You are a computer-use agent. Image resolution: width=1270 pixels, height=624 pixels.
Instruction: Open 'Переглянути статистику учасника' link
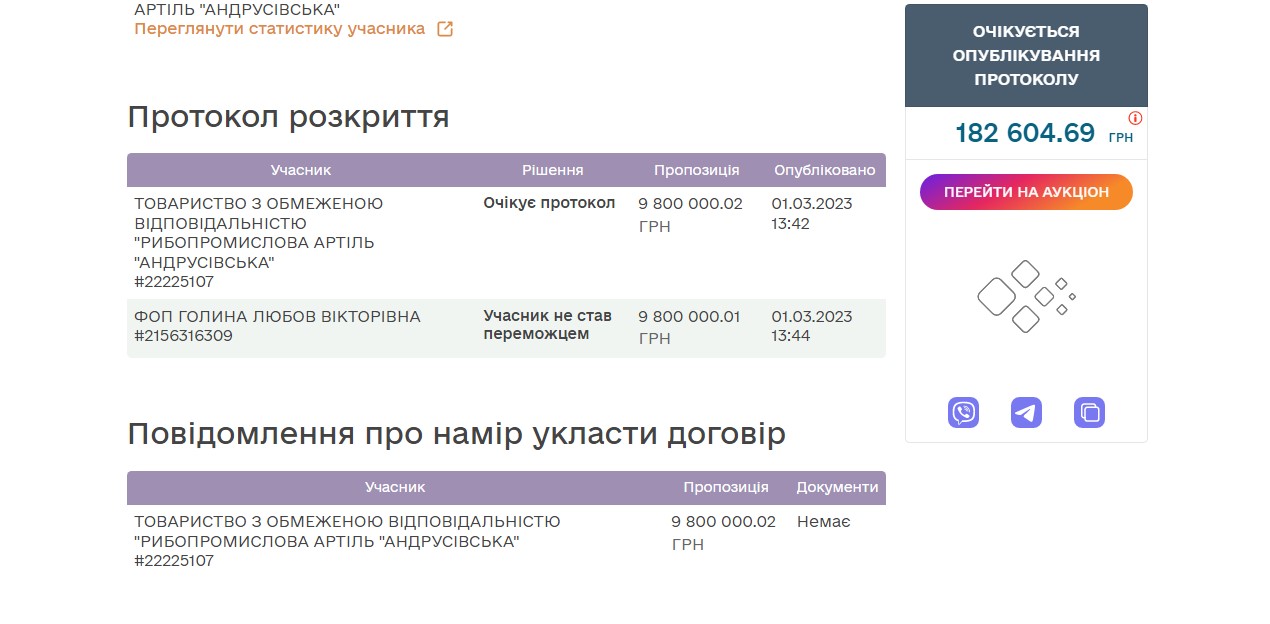pyautogui.click(x=280, y=29)
